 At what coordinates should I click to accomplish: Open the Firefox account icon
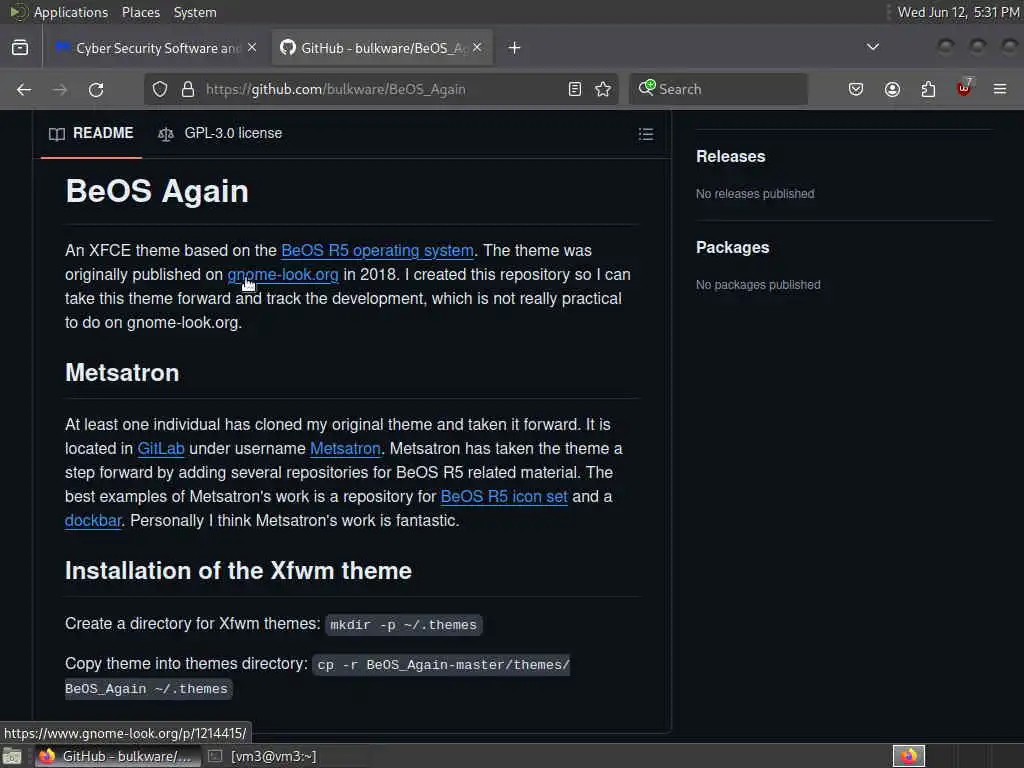point(892,89)
